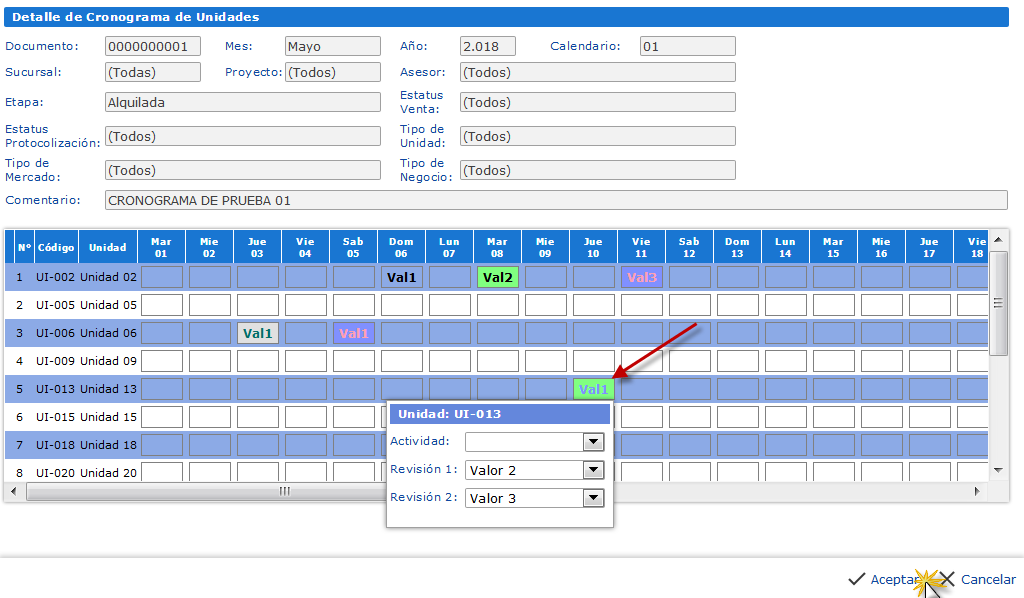
Task: Click purple Val1 cell in UI-006 row
Action: (x=353, y=333)
